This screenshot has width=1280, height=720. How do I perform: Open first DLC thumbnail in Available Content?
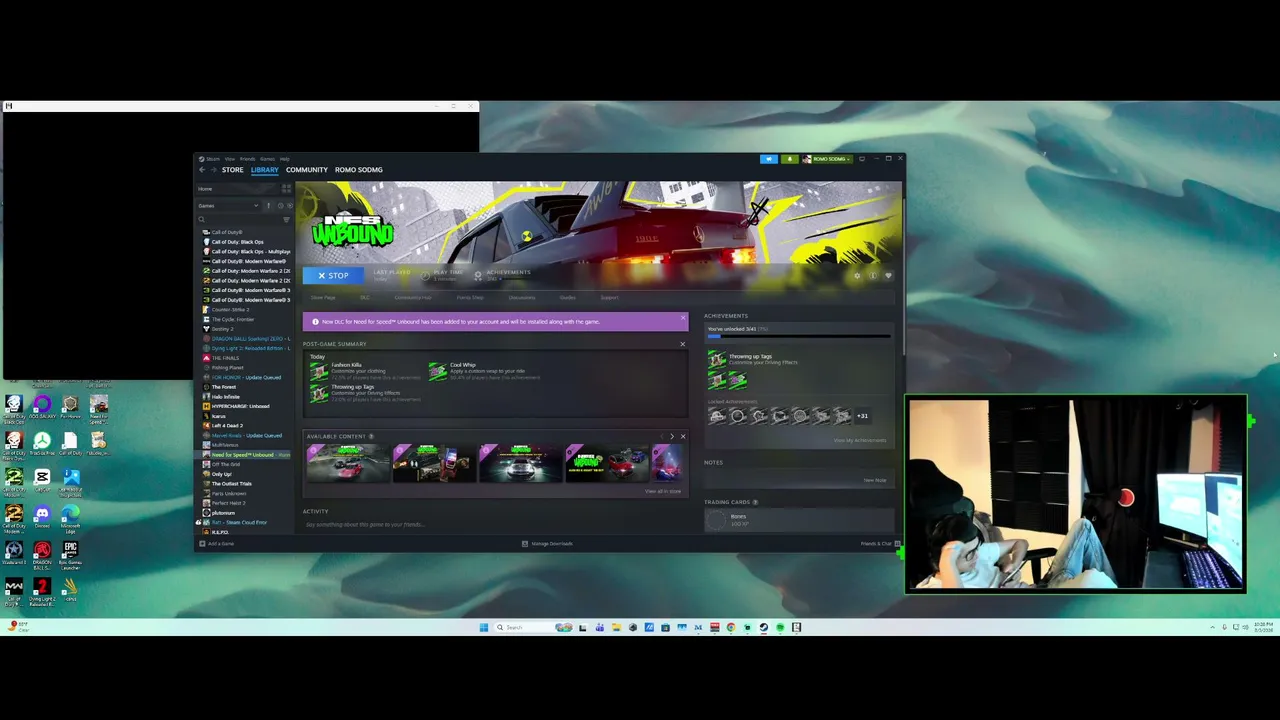pyautogui.click(x=348, y=463)
